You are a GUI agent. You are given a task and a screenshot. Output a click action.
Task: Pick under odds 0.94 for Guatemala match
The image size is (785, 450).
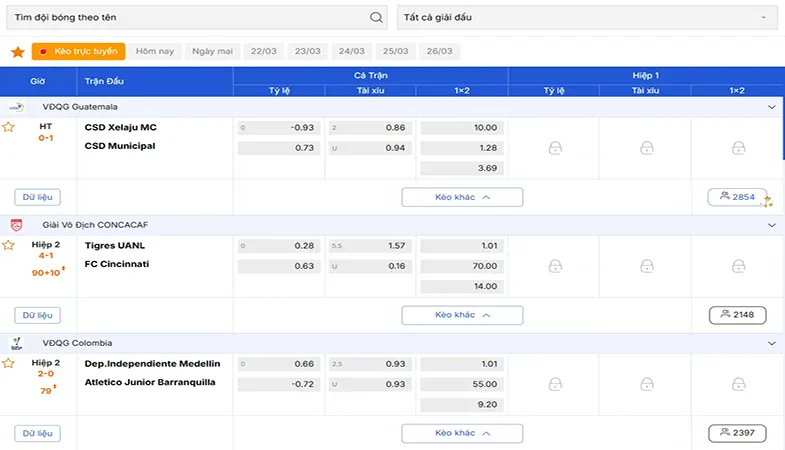370,148
